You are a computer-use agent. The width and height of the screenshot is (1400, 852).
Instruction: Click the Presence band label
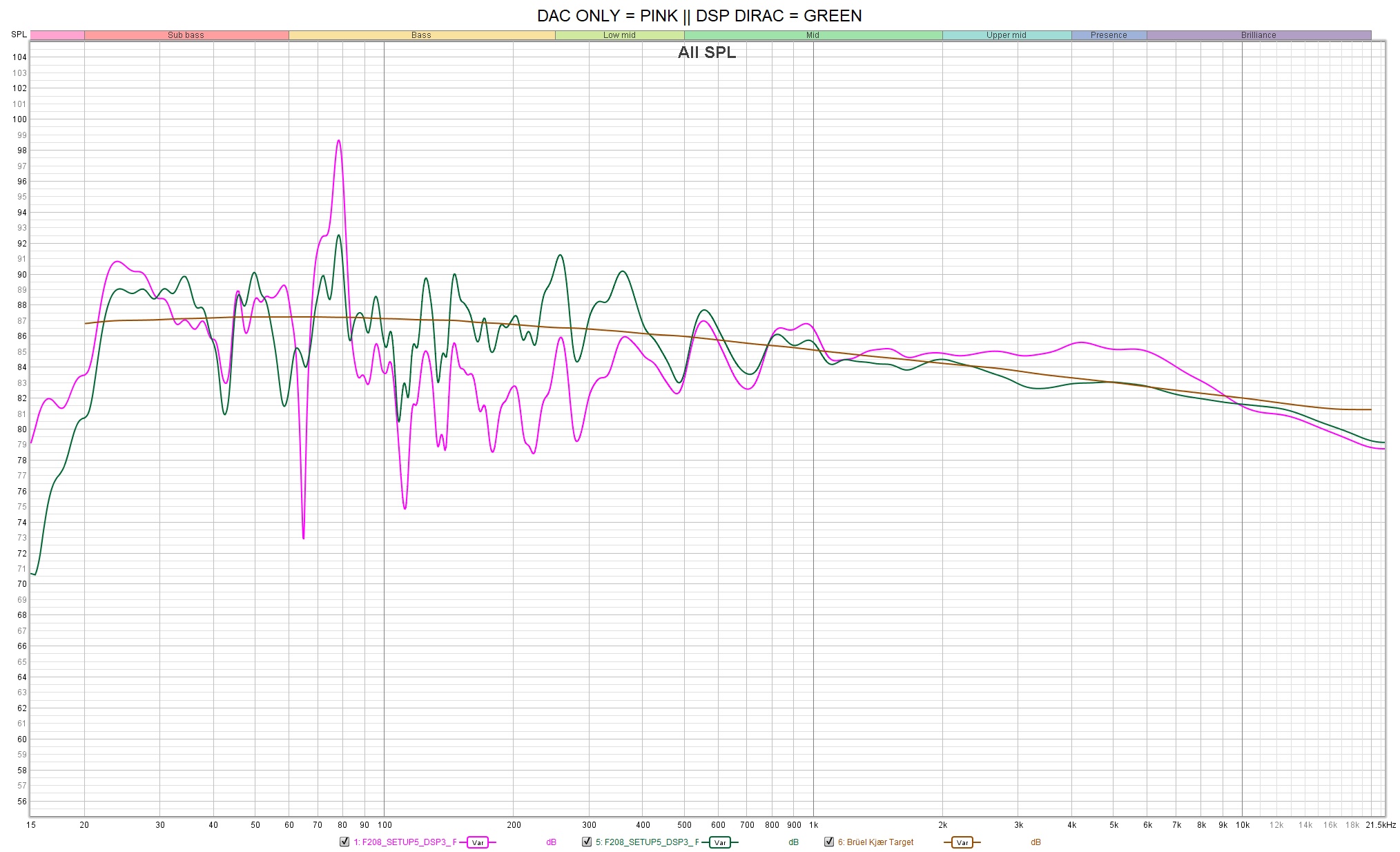point(1109,35)
